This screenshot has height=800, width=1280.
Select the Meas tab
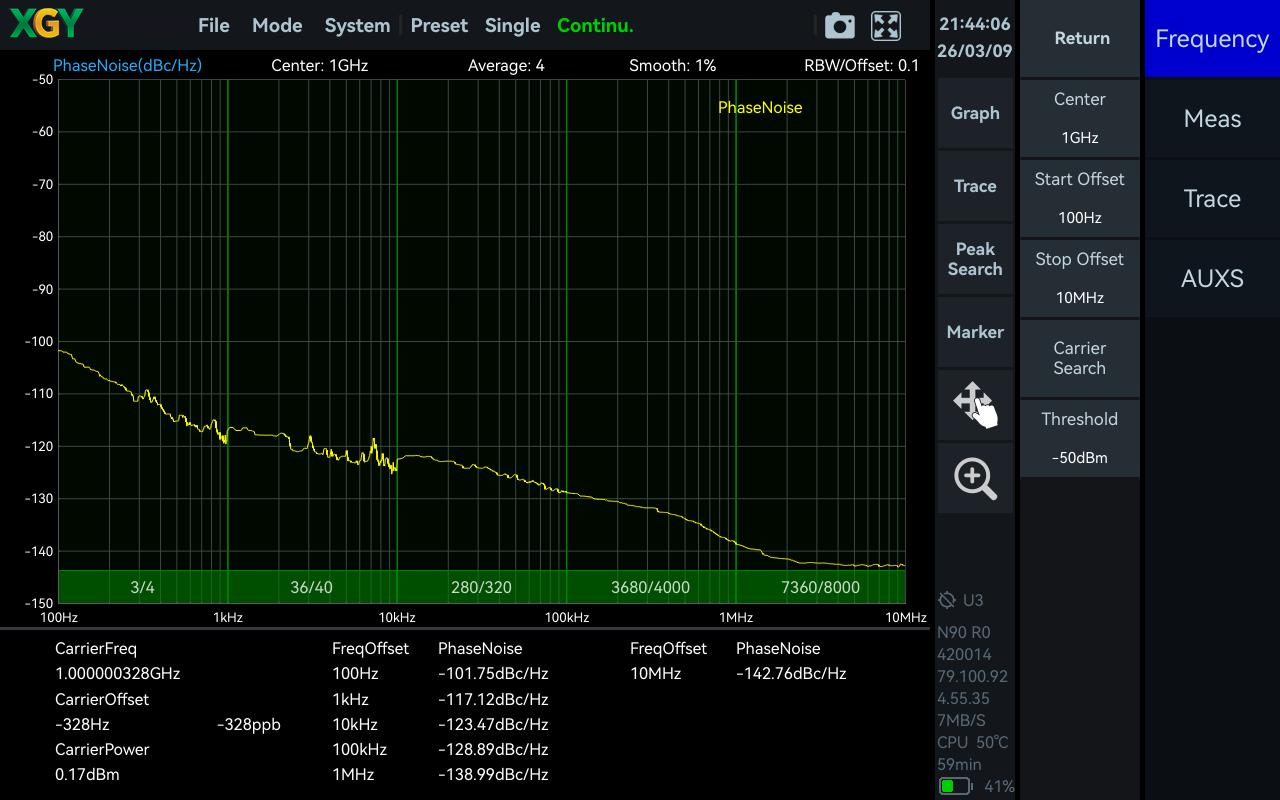1212,118
